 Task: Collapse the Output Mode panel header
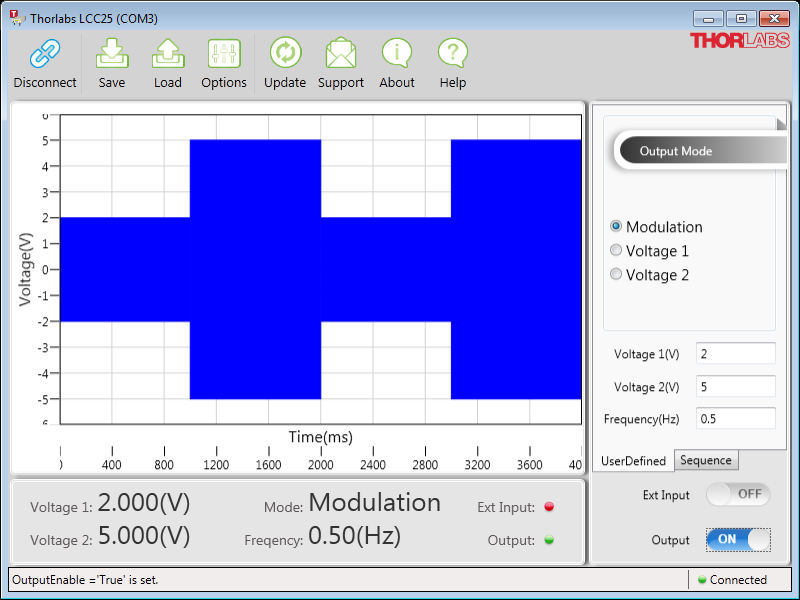pyautogui.click(x=700, y=151)
